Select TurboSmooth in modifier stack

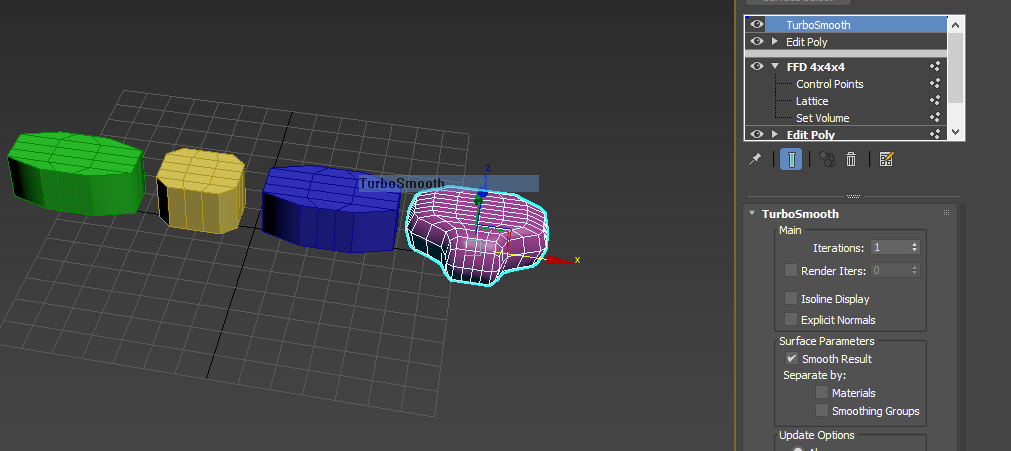click(818, 25)
